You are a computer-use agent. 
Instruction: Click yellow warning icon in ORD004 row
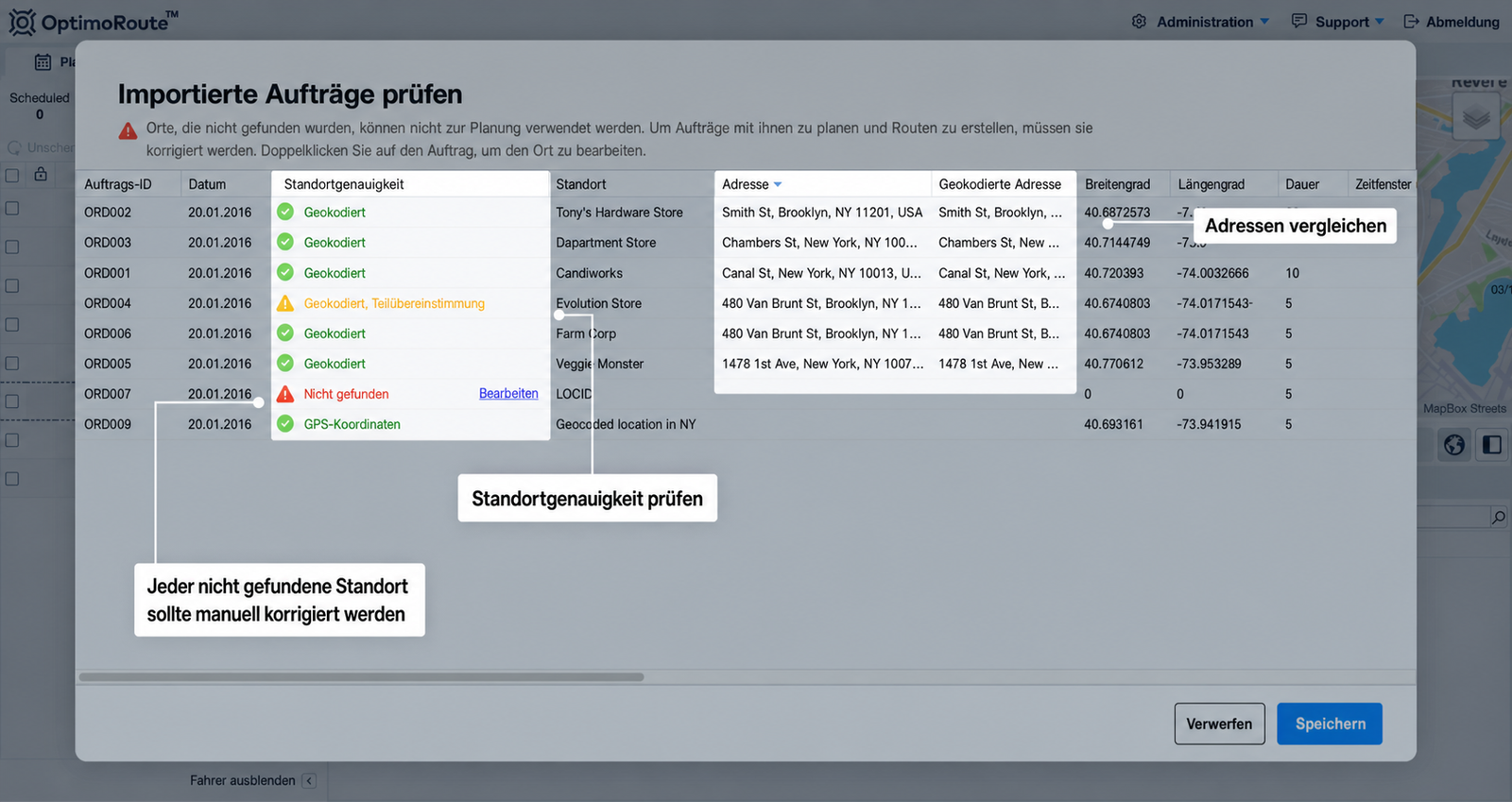[x=285, y=303]
